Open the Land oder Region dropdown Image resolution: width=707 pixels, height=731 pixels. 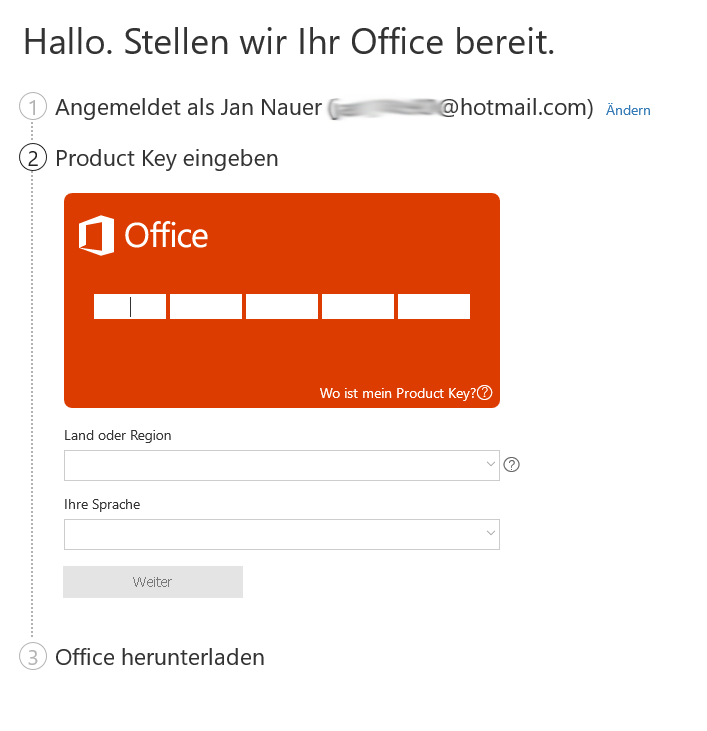click(281, 465)
